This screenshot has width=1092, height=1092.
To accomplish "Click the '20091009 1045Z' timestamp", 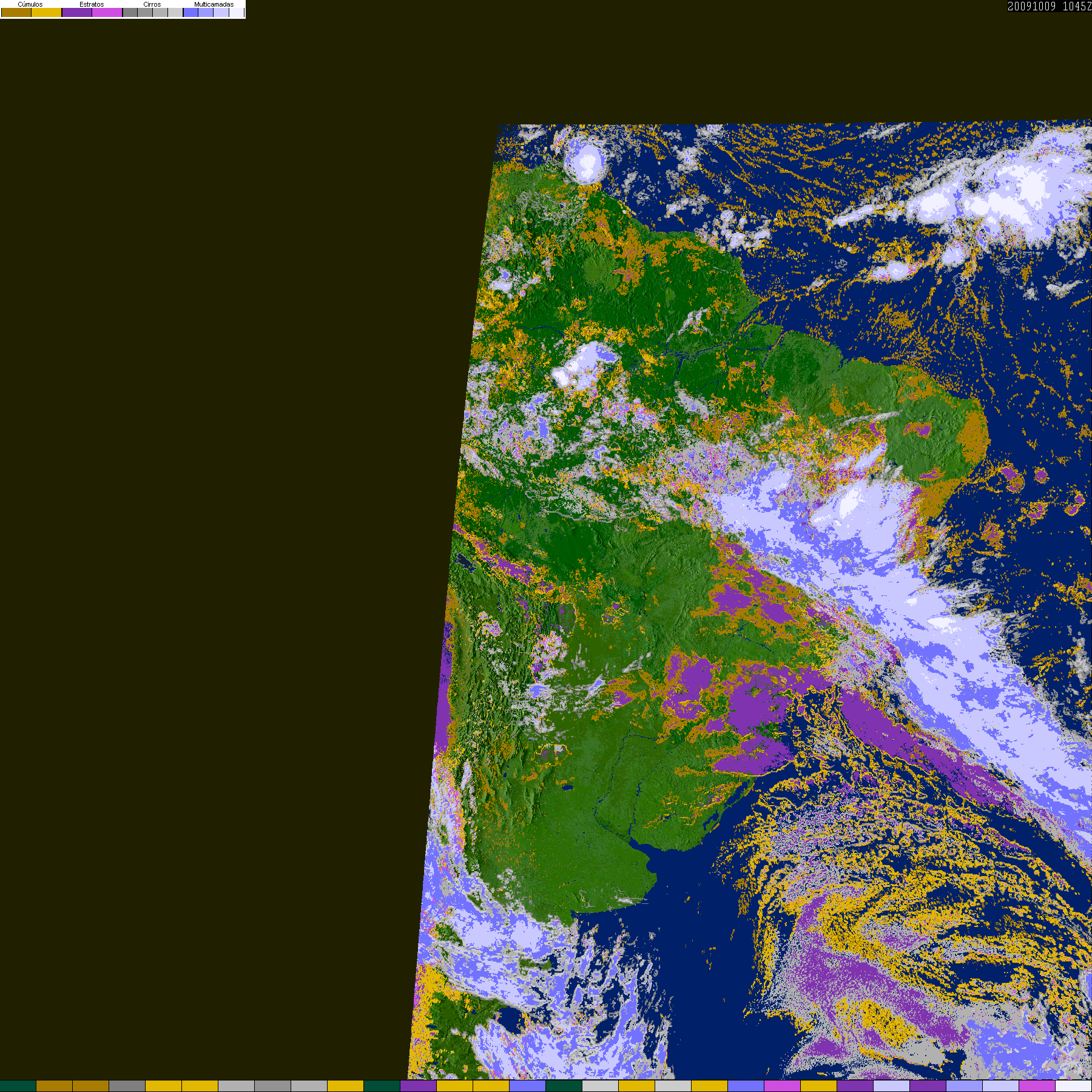I will (1050, 6).
